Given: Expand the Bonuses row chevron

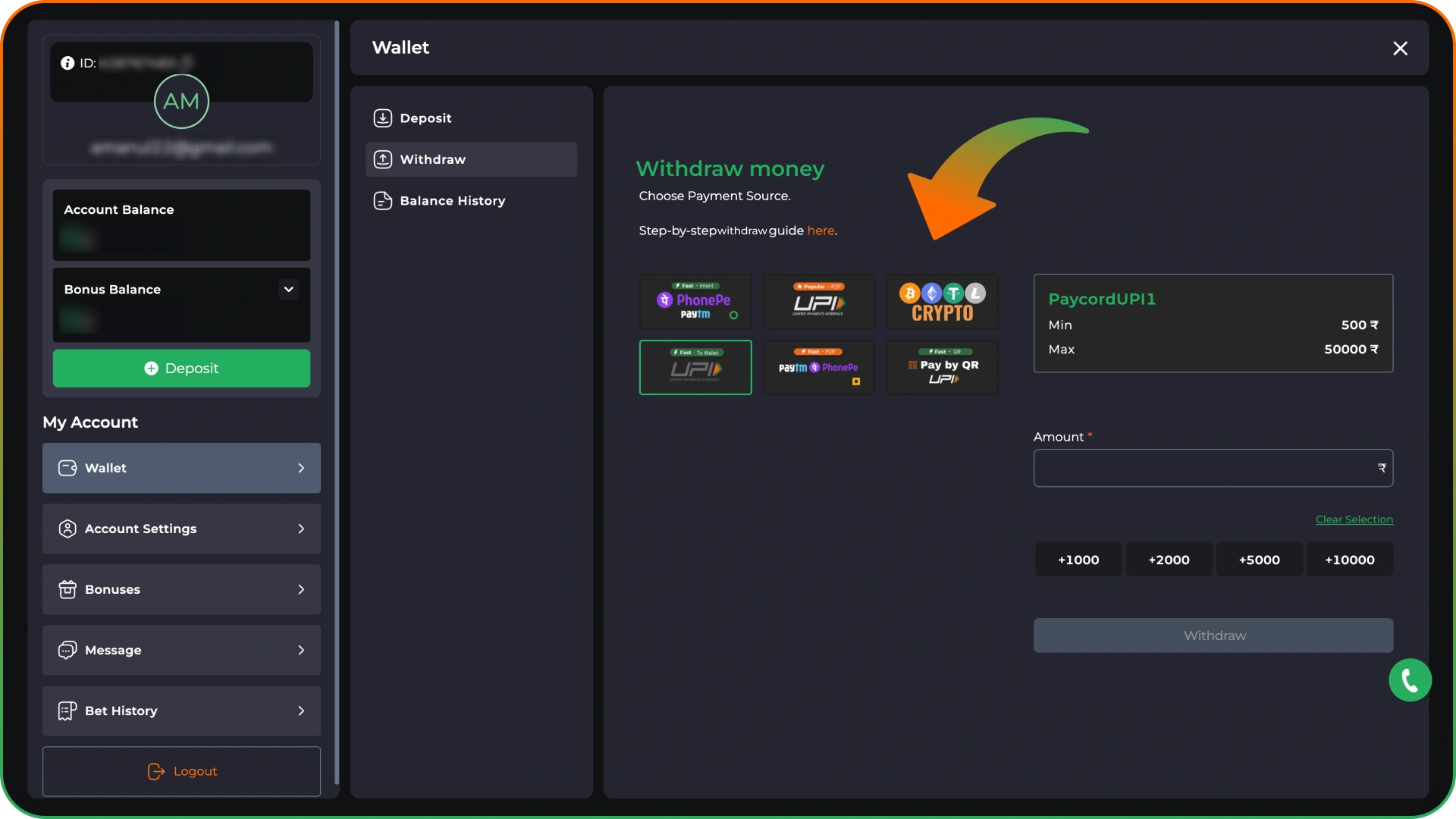Looking at the screenshot, I should pos(301,589).
